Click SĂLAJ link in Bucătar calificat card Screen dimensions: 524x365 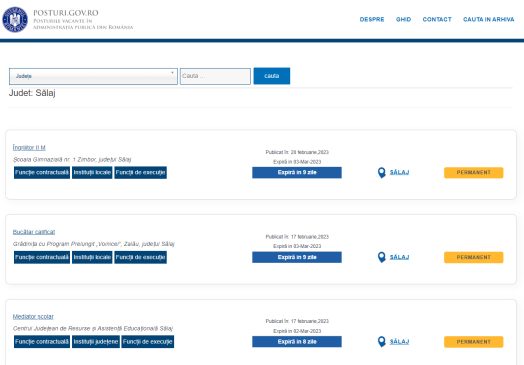(x=399, y=257)
